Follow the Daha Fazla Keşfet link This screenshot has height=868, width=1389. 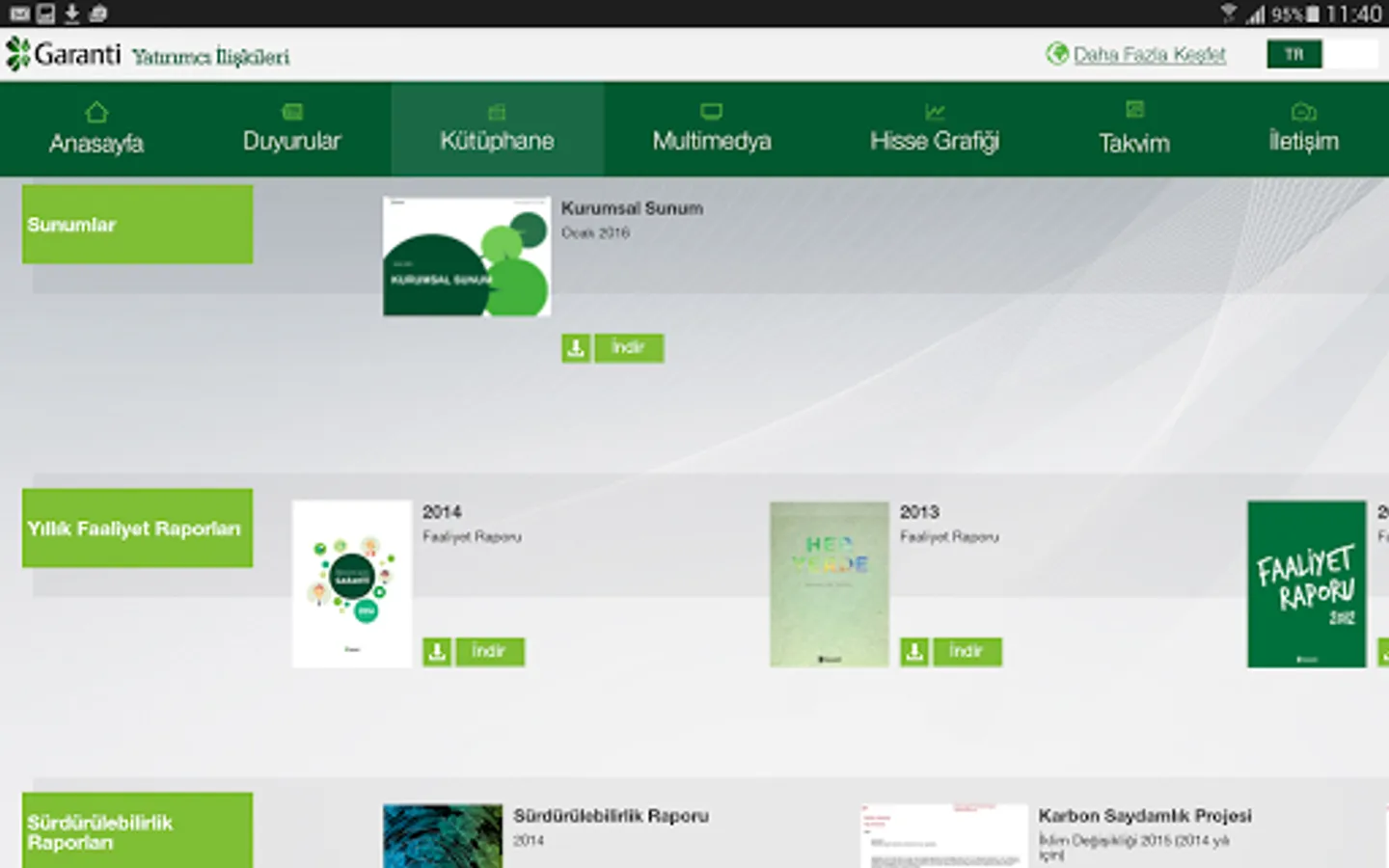(1150, 55)
